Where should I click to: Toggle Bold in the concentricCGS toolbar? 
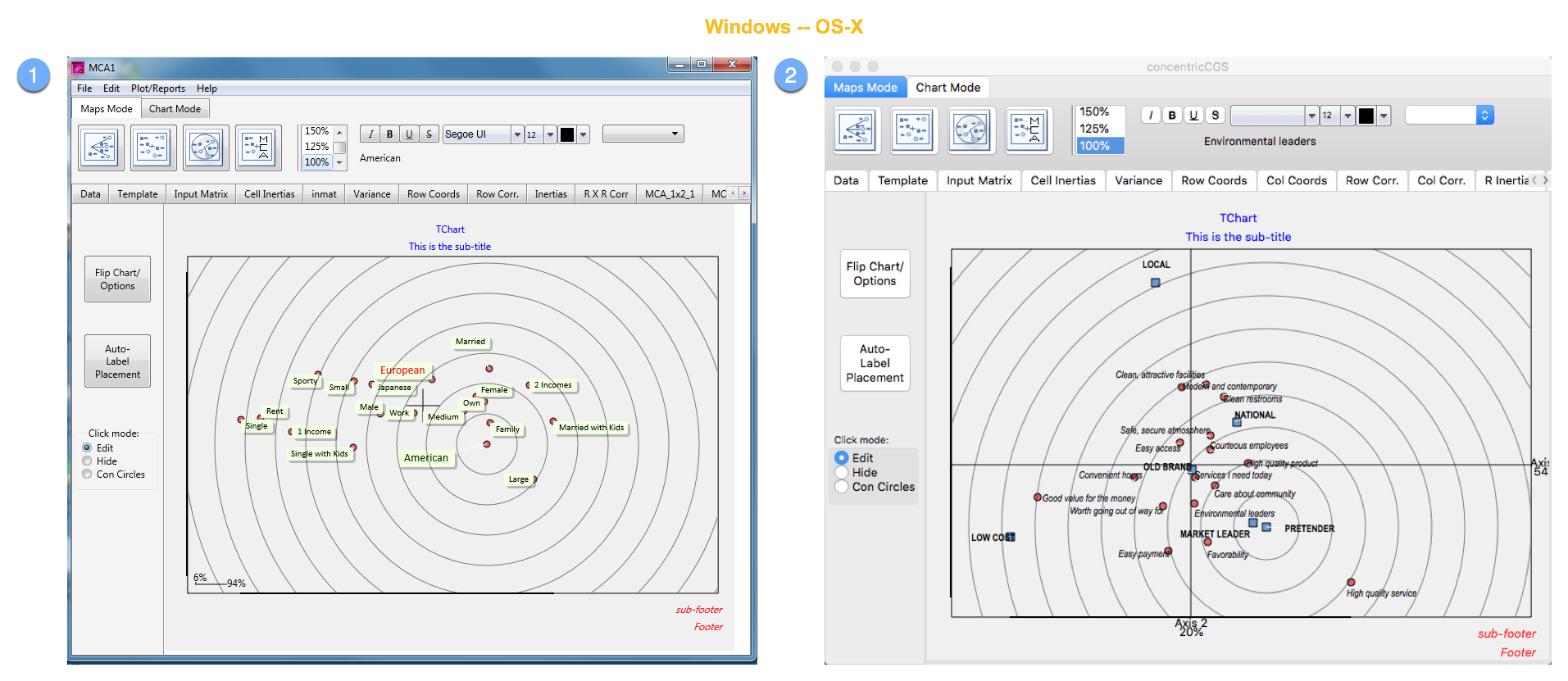pyautogui.click(x=1172, y=116)
